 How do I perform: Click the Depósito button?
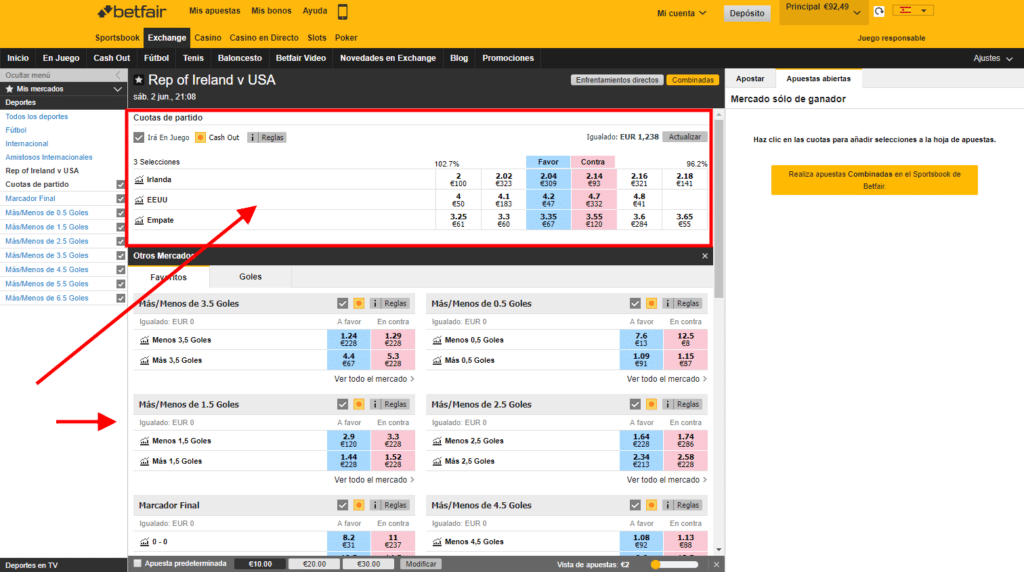tap(747, 13)
